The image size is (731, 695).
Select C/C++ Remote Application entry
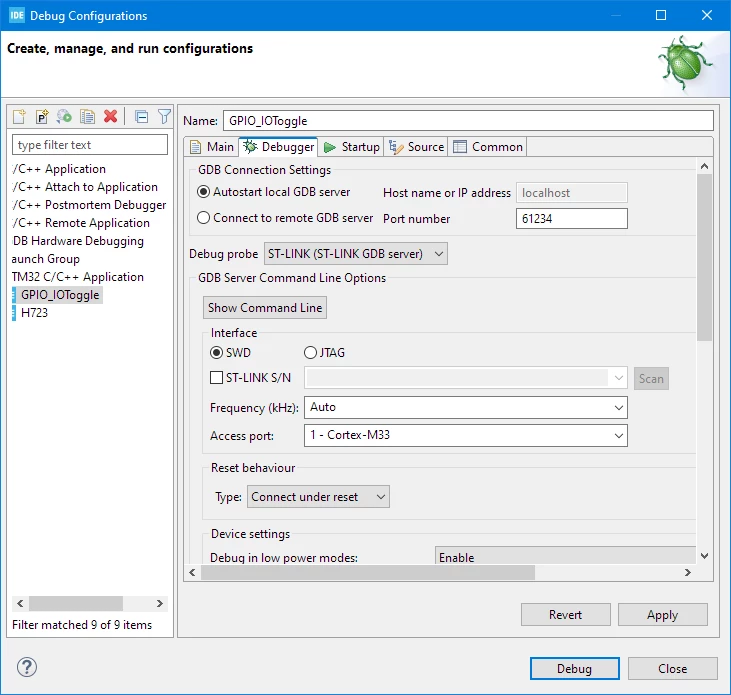click(x=82, y=223)
